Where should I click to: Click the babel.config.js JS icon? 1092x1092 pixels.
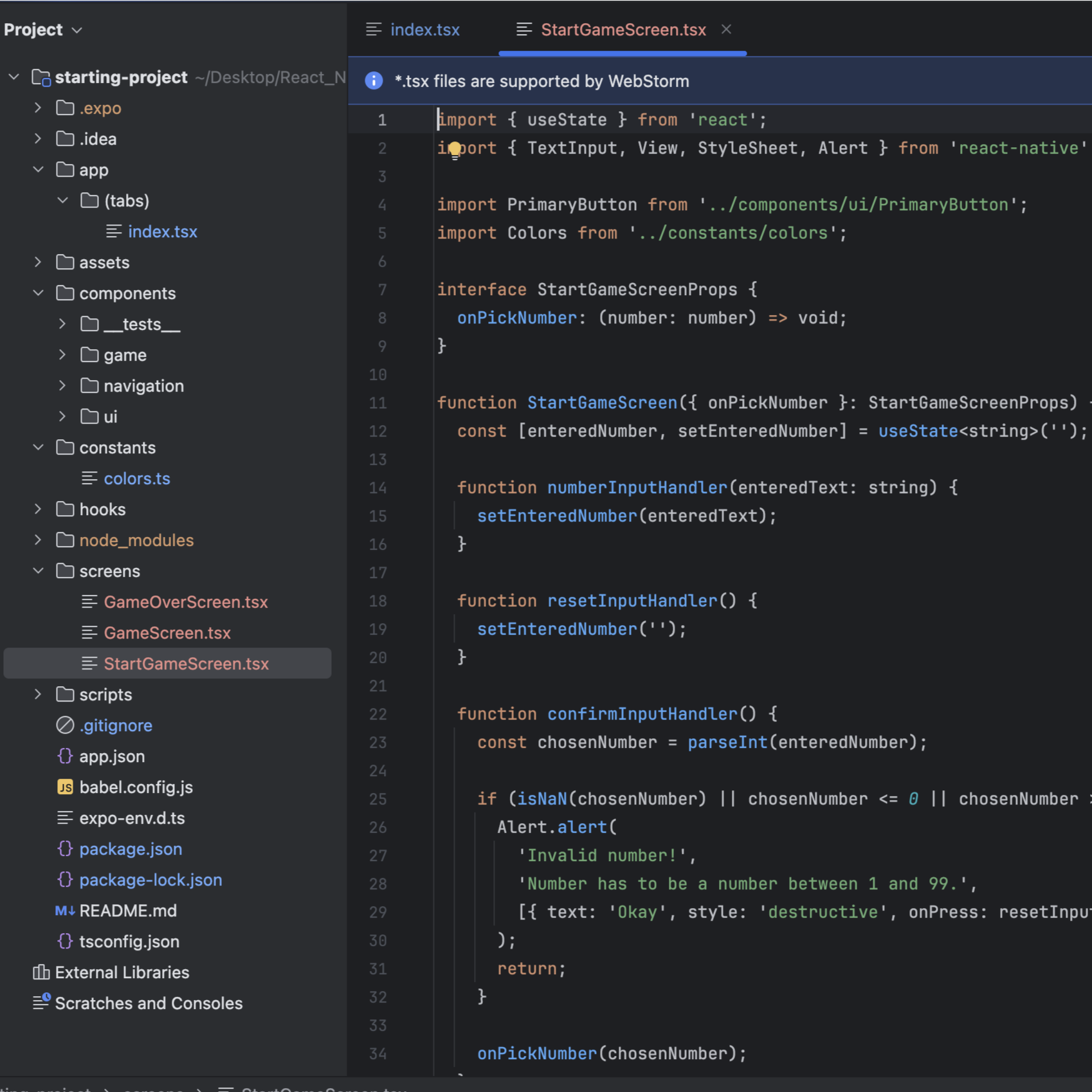tap(65, 787)
